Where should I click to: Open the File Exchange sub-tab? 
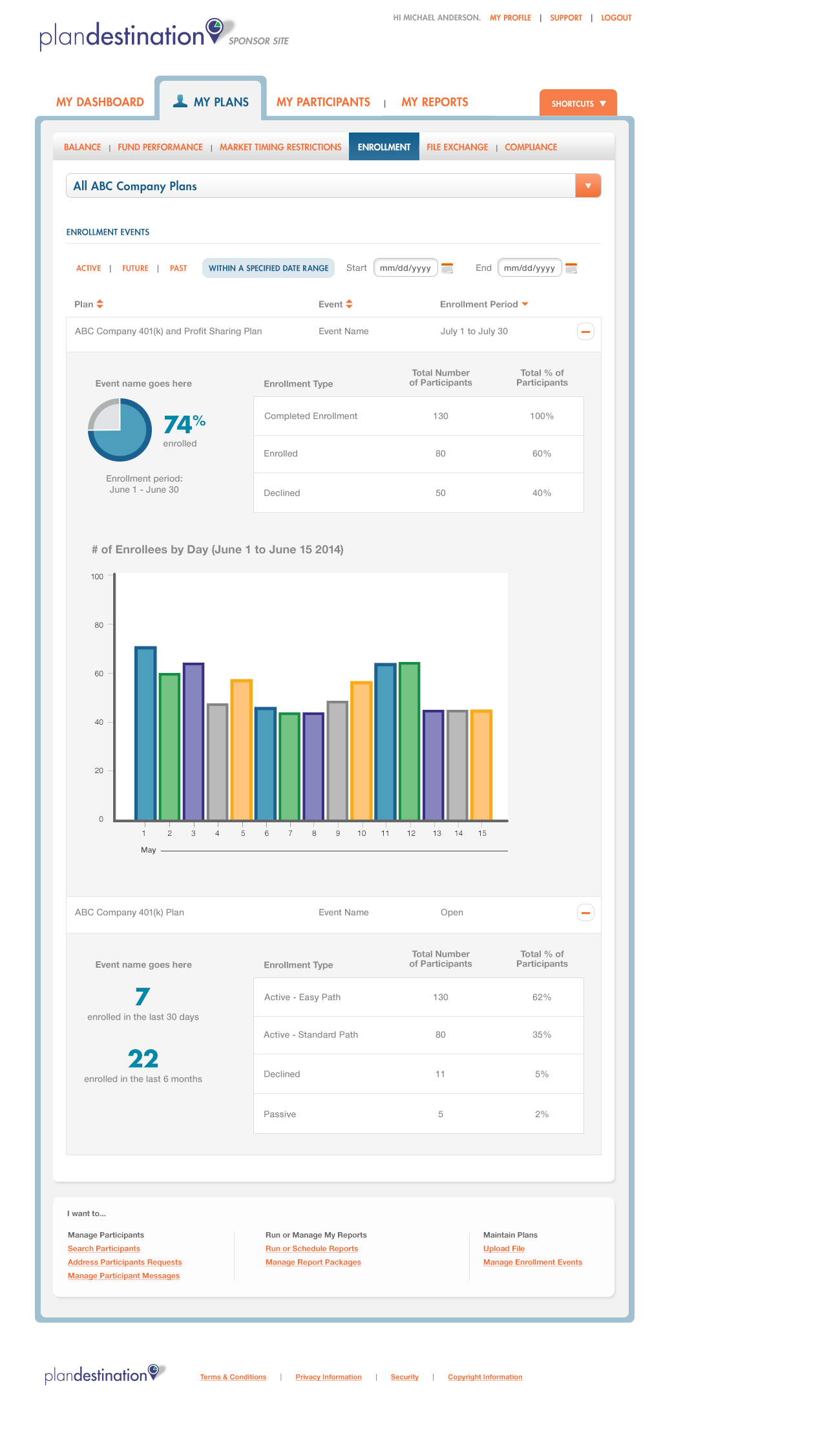click(457, 147)
